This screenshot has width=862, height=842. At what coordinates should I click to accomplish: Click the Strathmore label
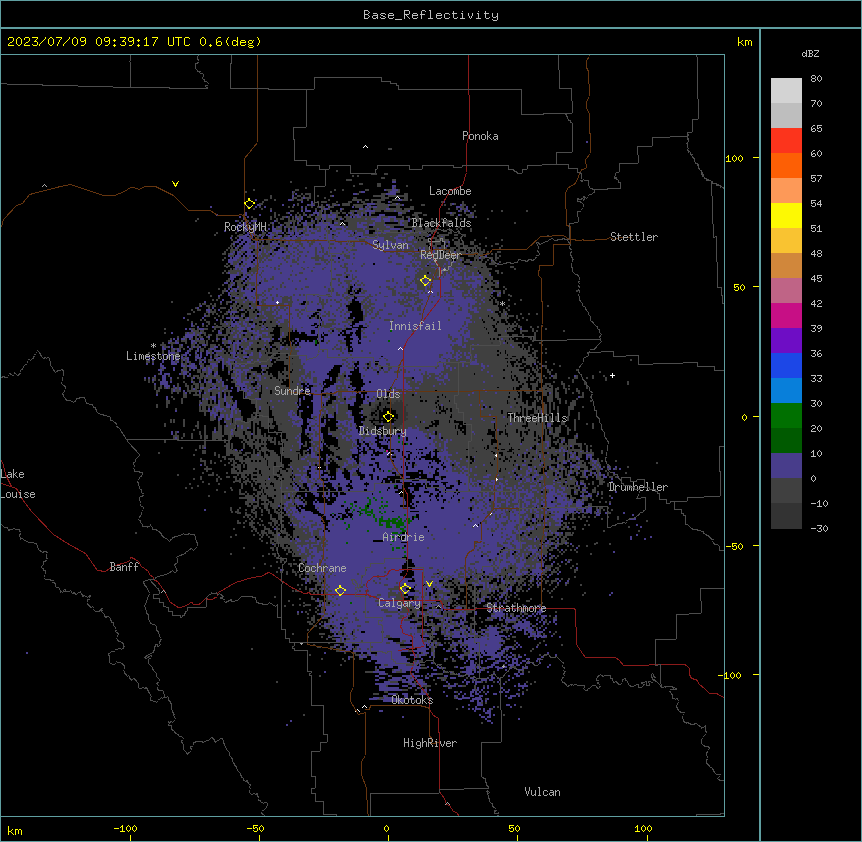516,608
